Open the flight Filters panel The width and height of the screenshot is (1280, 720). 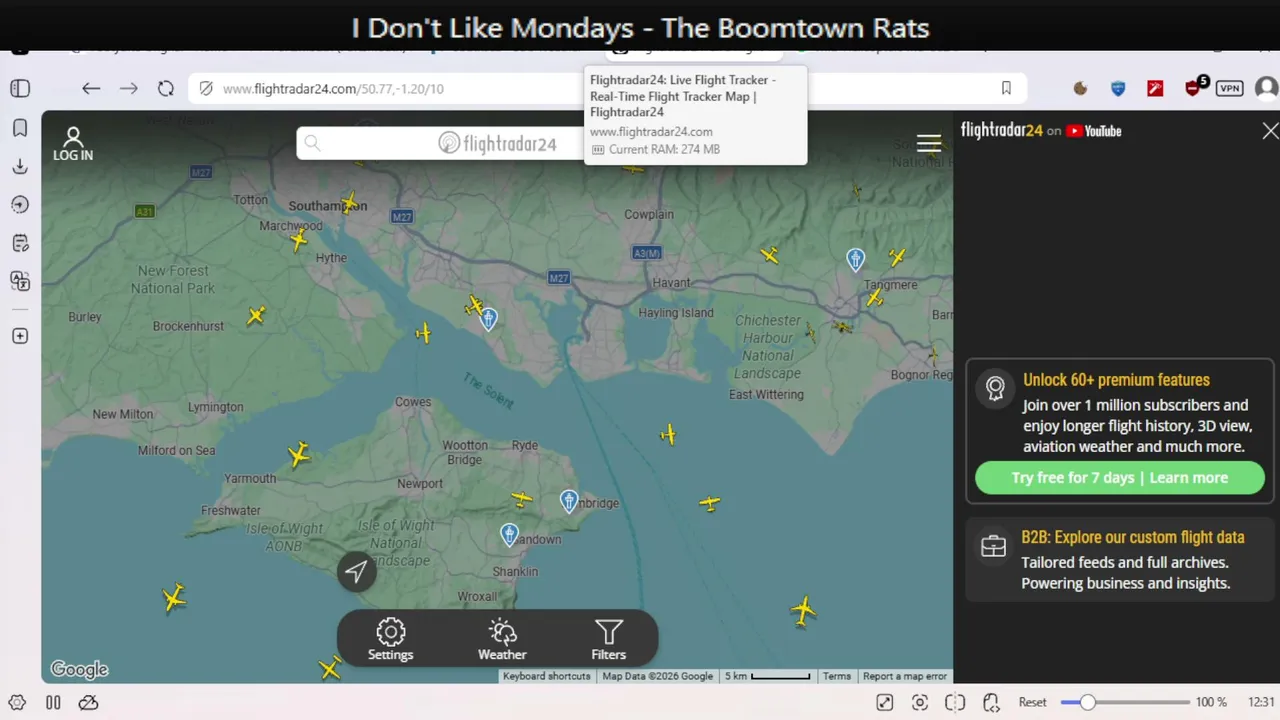[608, 639]
